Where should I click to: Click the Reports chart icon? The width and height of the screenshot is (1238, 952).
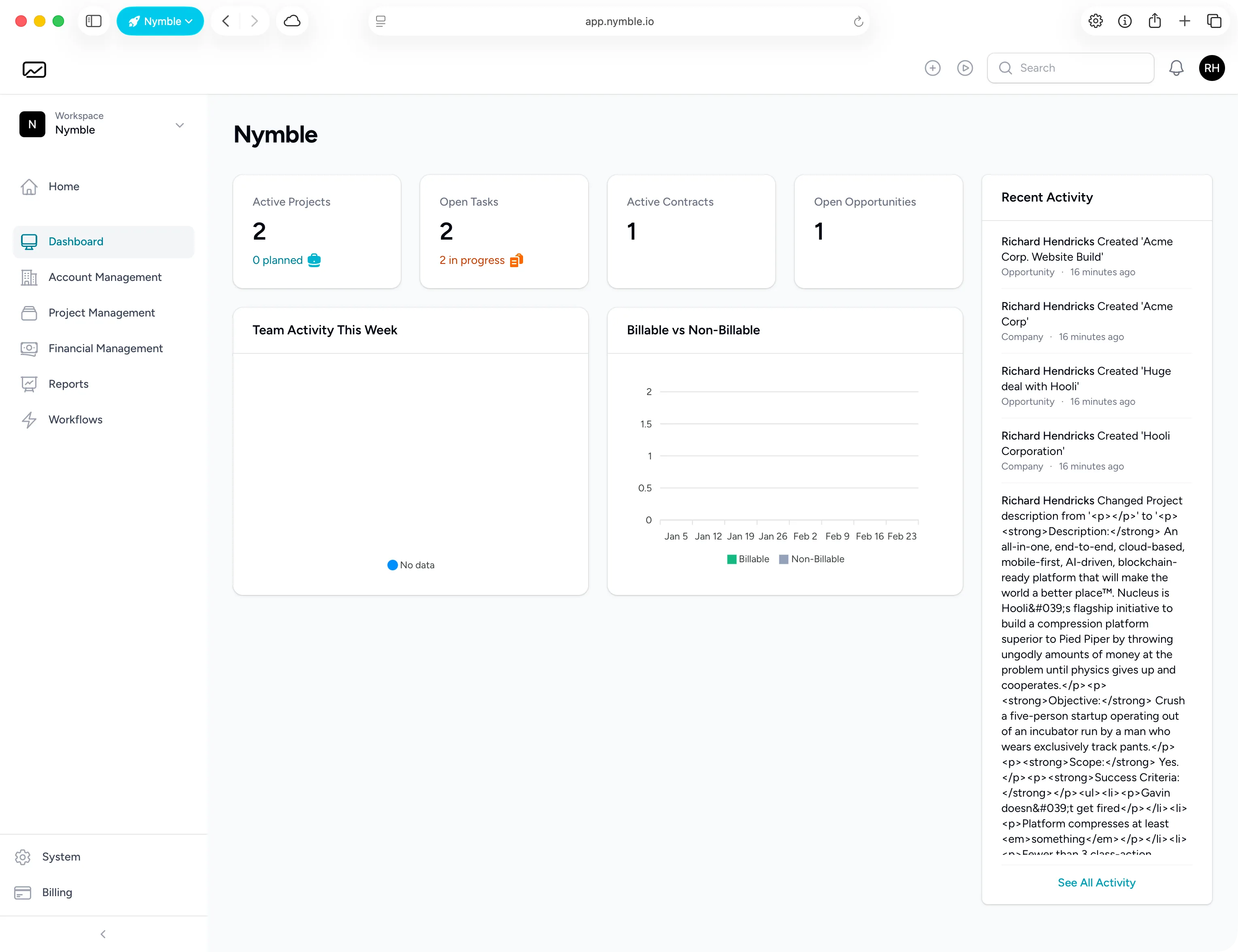tap(30, 384)
